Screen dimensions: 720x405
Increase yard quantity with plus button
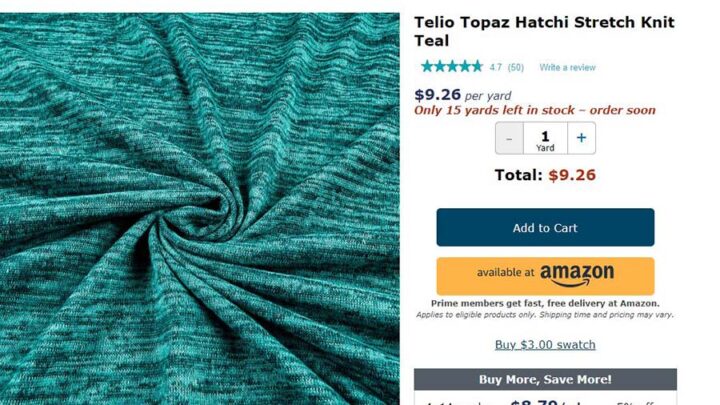point(581,138)
